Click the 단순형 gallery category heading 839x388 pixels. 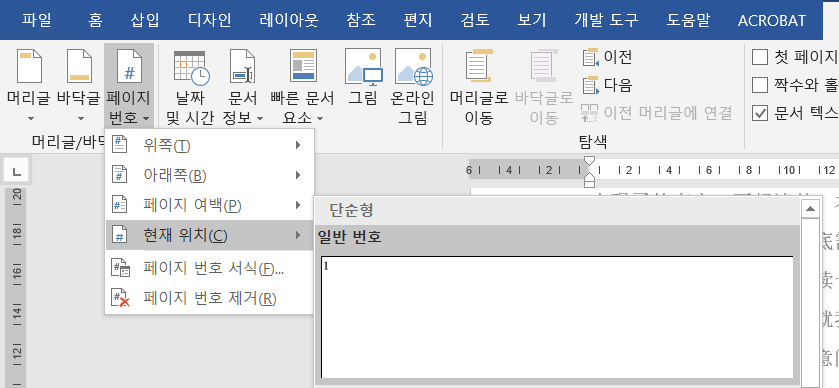[x=351, y=210]
